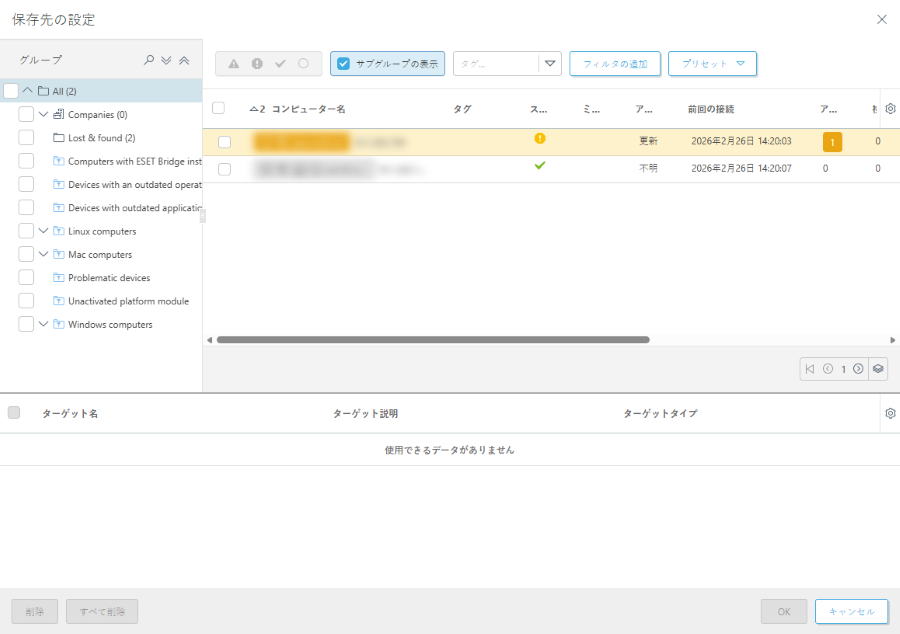Check the Companies (0) group checkbox

pyautogui.click(x=26, y=114)
